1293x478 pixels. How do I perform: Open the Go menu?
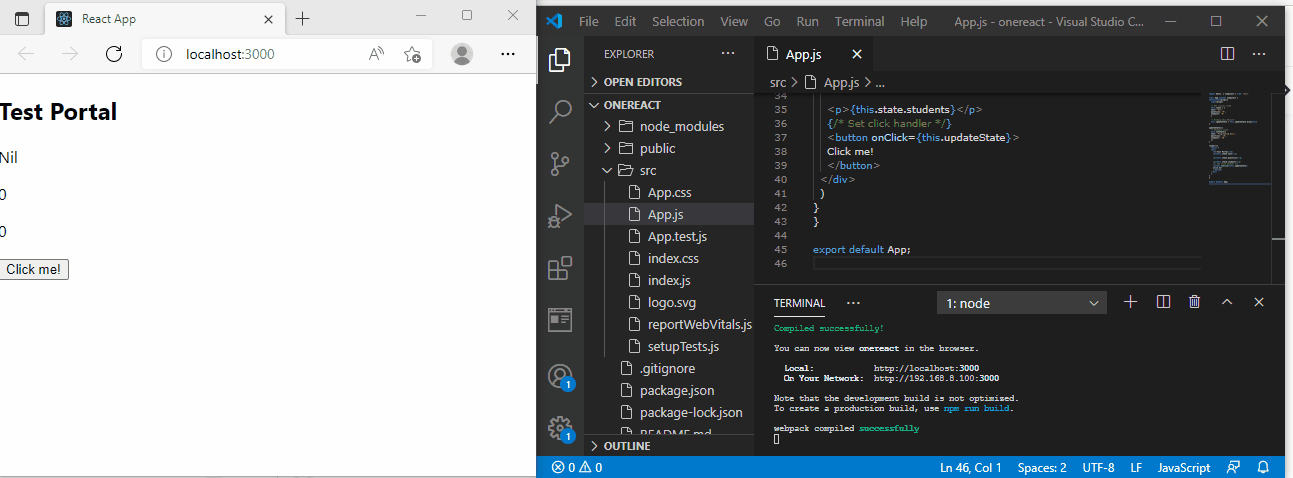point(772,21)
